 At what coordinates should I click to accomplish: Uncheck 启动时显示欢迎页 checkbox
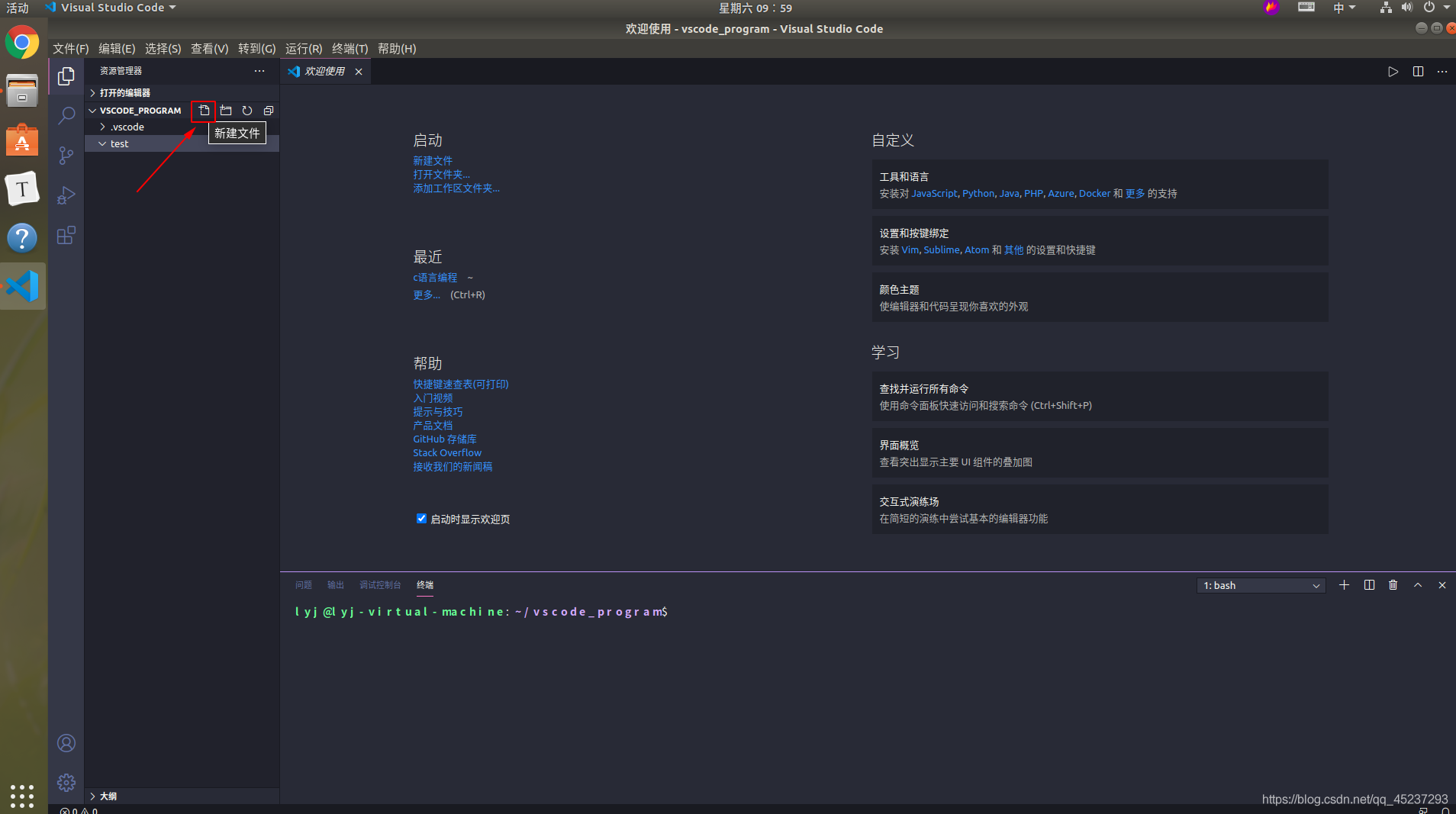pos(421,519)
